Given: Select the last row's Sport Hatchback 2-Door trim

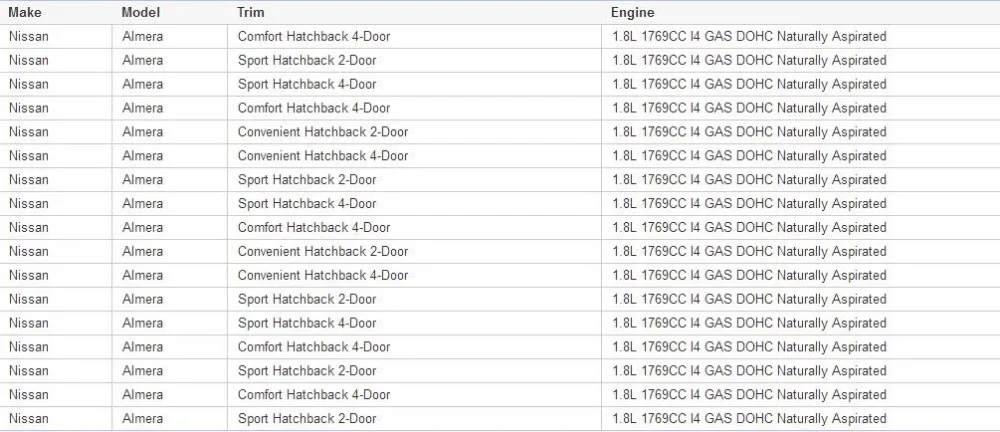Looking at the screenshot, I should pyautogui.click(x=307, y=419).
